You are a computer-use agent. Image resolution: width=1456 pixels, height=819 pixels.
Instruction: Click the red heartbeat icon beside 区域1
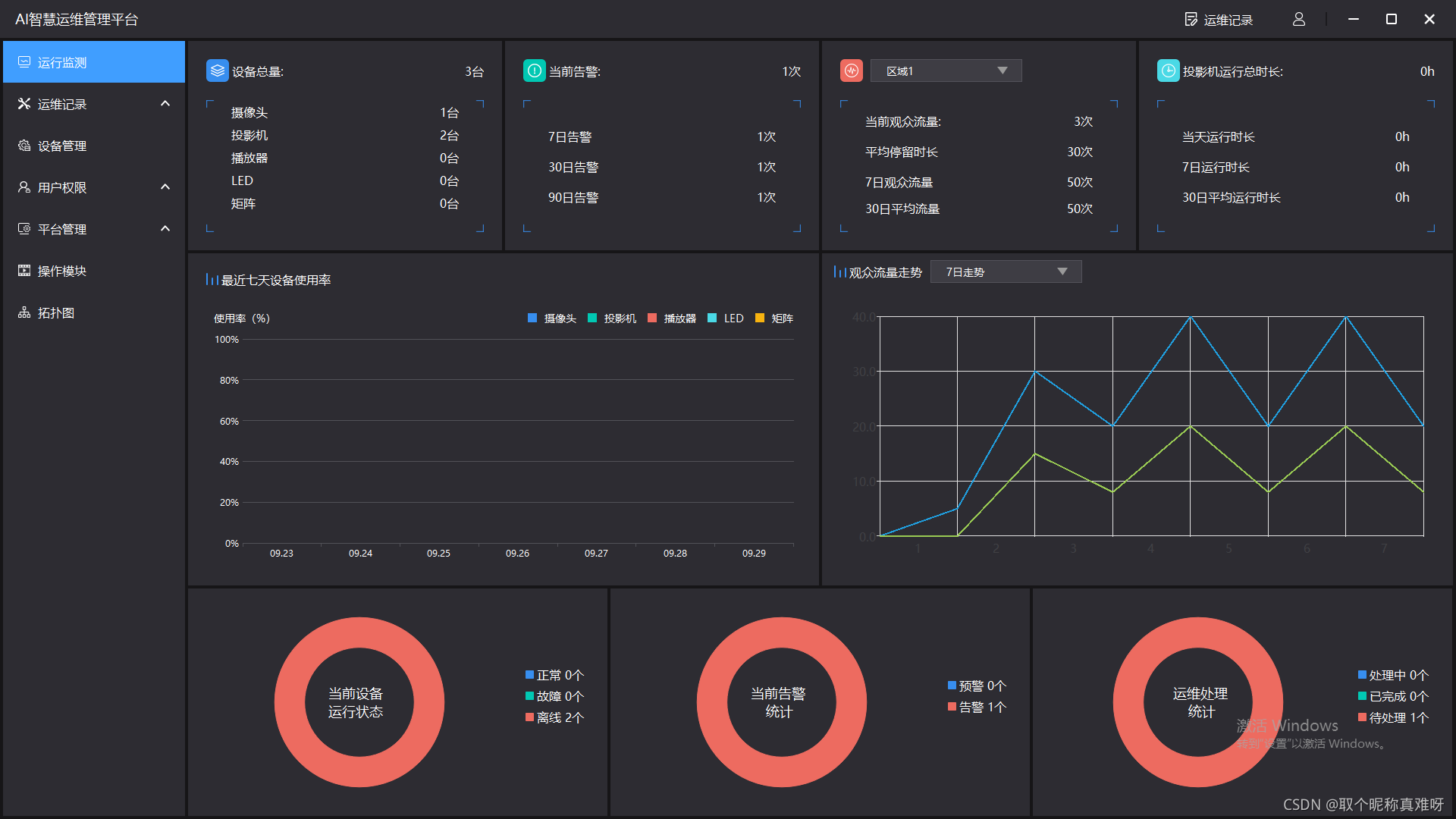click(x=852, y=71)
